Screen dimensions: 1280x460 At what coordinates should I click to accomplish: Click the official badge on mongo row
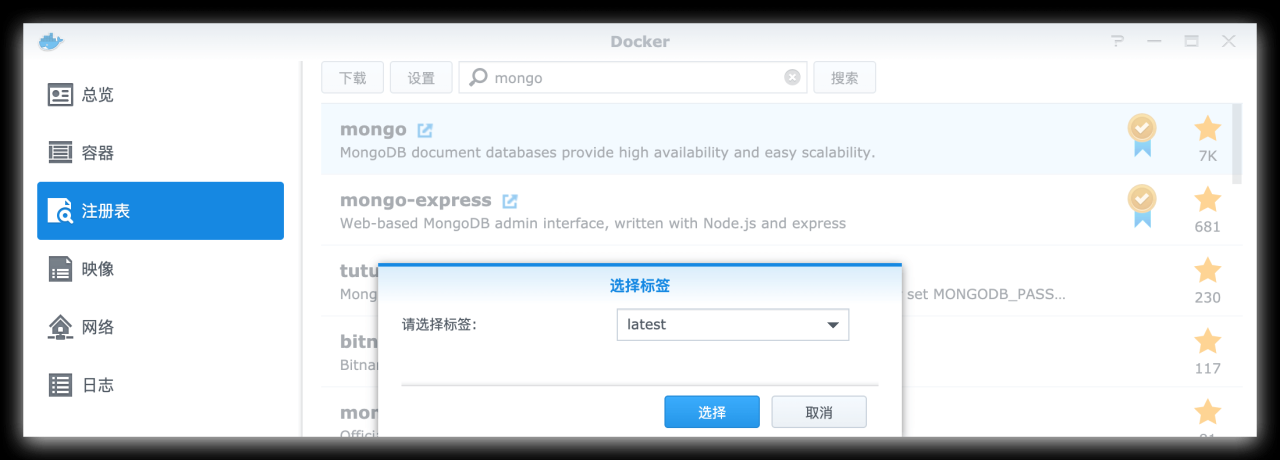tap(1141, 134)
